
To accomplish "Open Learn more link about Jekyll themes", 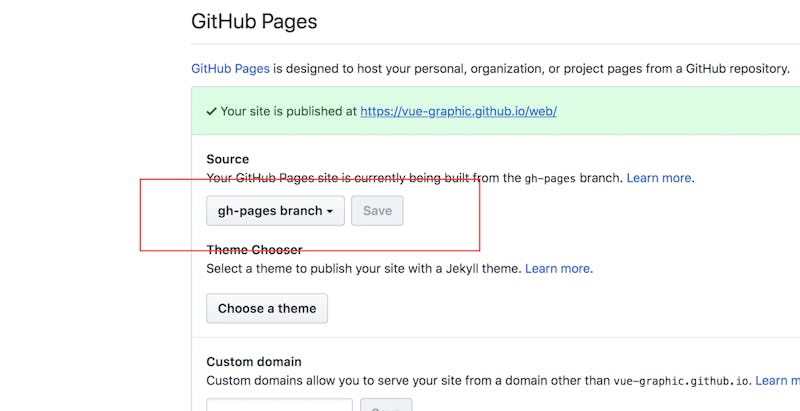I will click(x=557, y=268).
